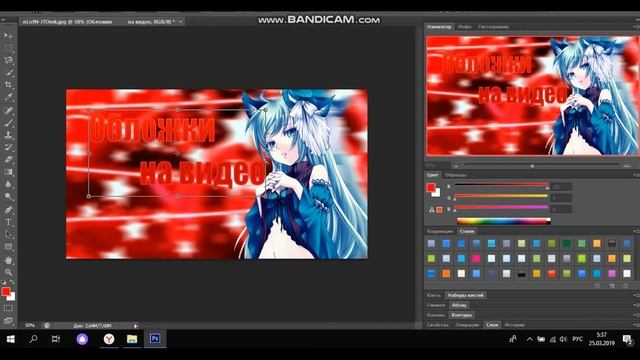Select the Rectangular Marquee tool
This screenshot has width=640, height=360.
click(8, 48)
